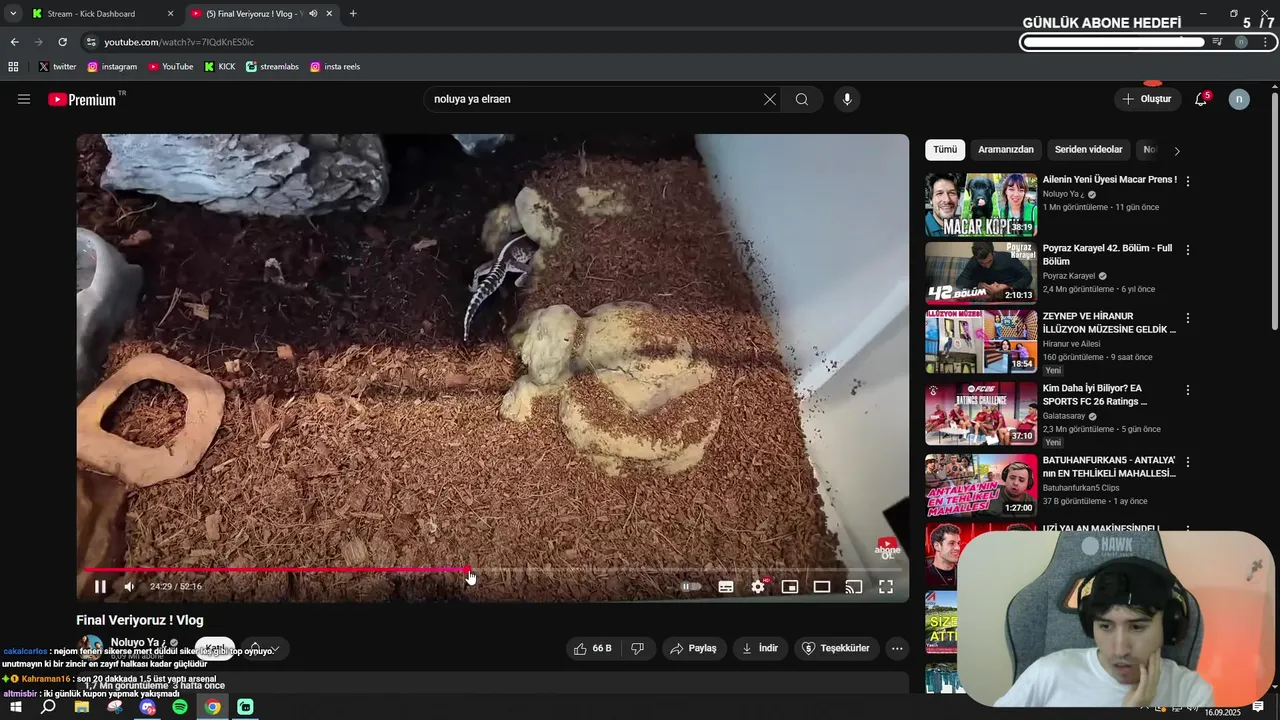Viewport: 1280px width, 720px height.
Task: Open the Windows taskbar search
Action: (x=48, y=707)
